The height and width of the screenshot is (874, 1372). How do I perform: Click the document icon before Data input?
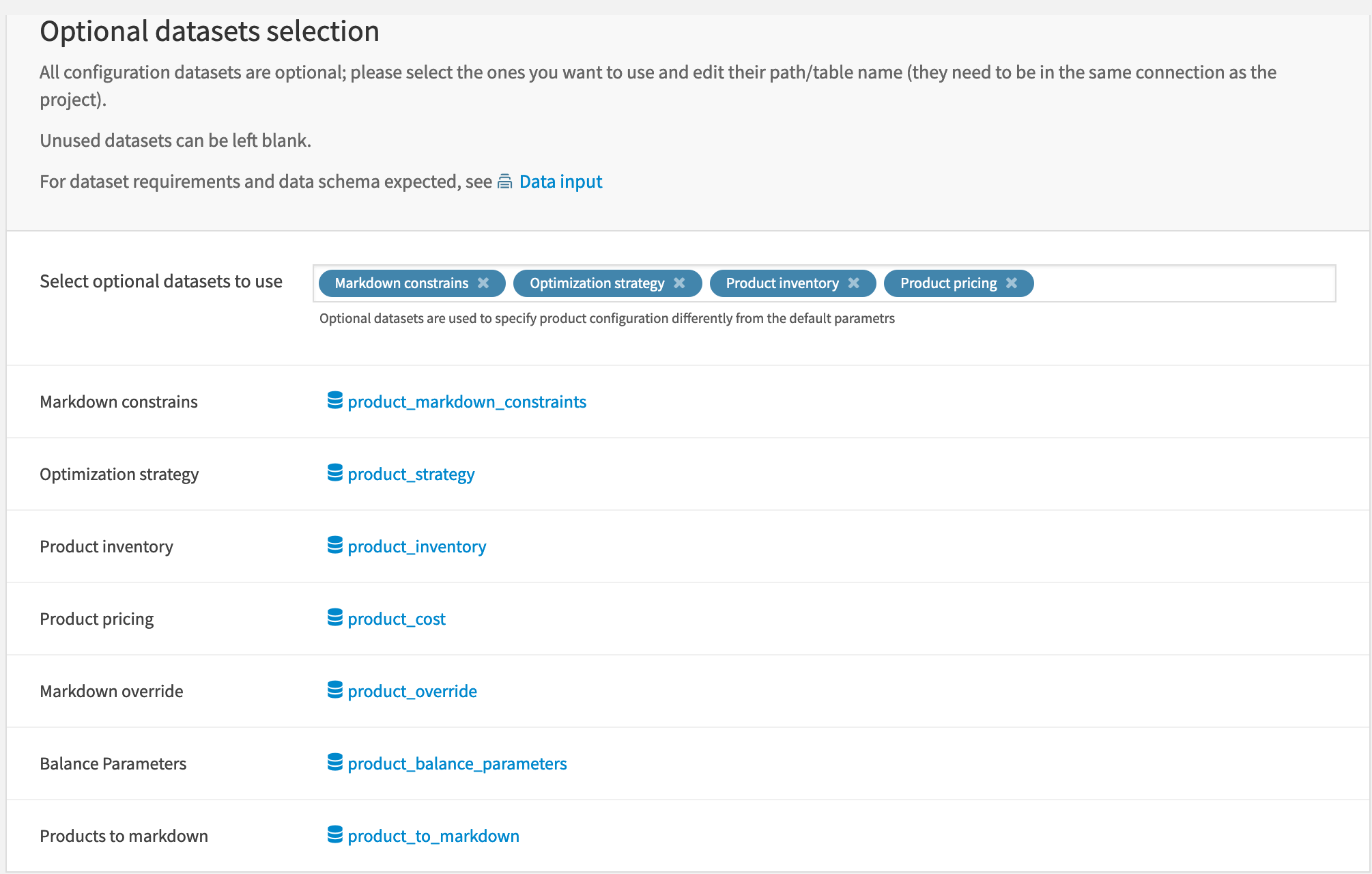[504, 182]
